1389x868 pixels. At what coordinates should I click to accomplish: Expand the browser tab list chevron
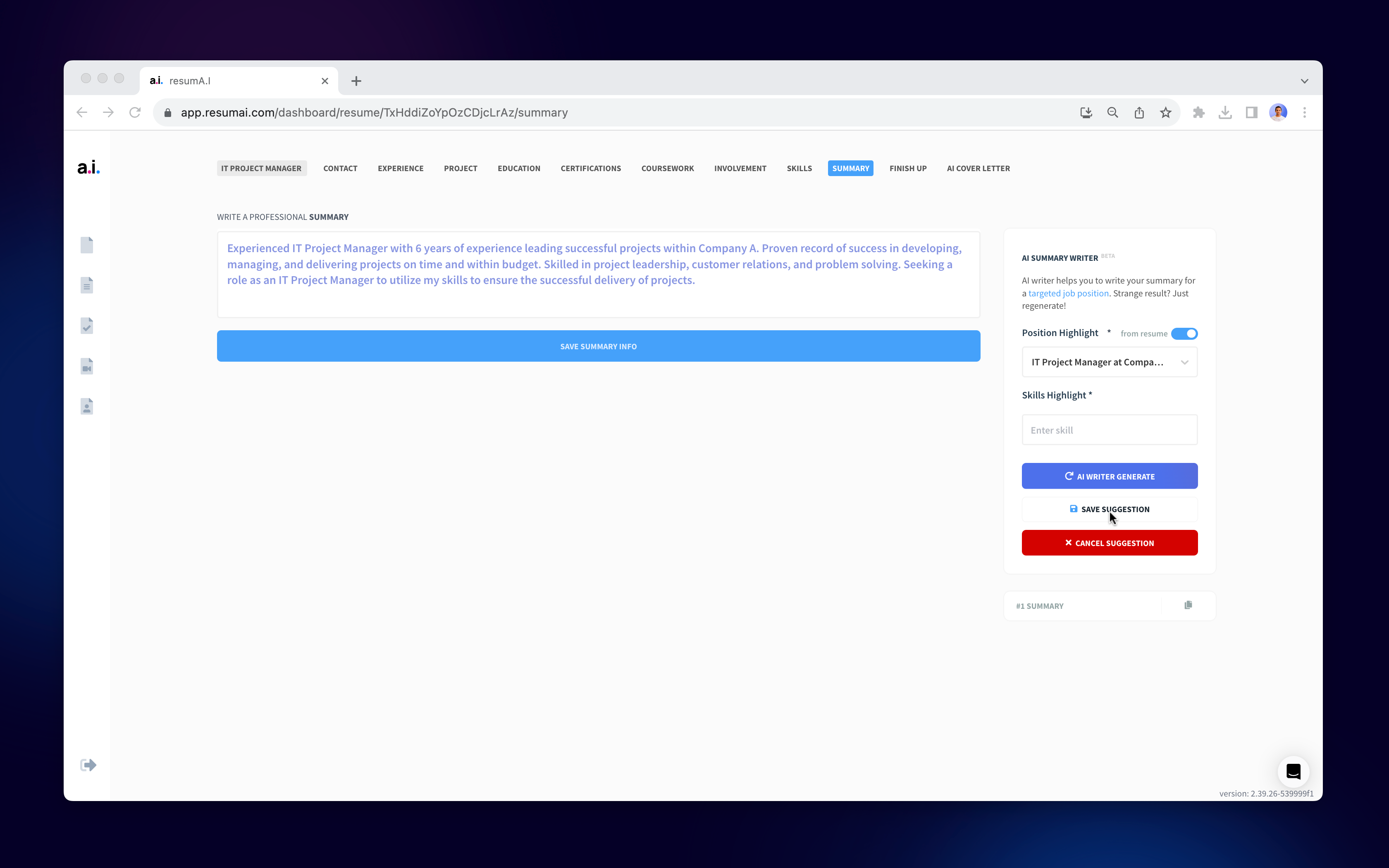[1304, 81]
